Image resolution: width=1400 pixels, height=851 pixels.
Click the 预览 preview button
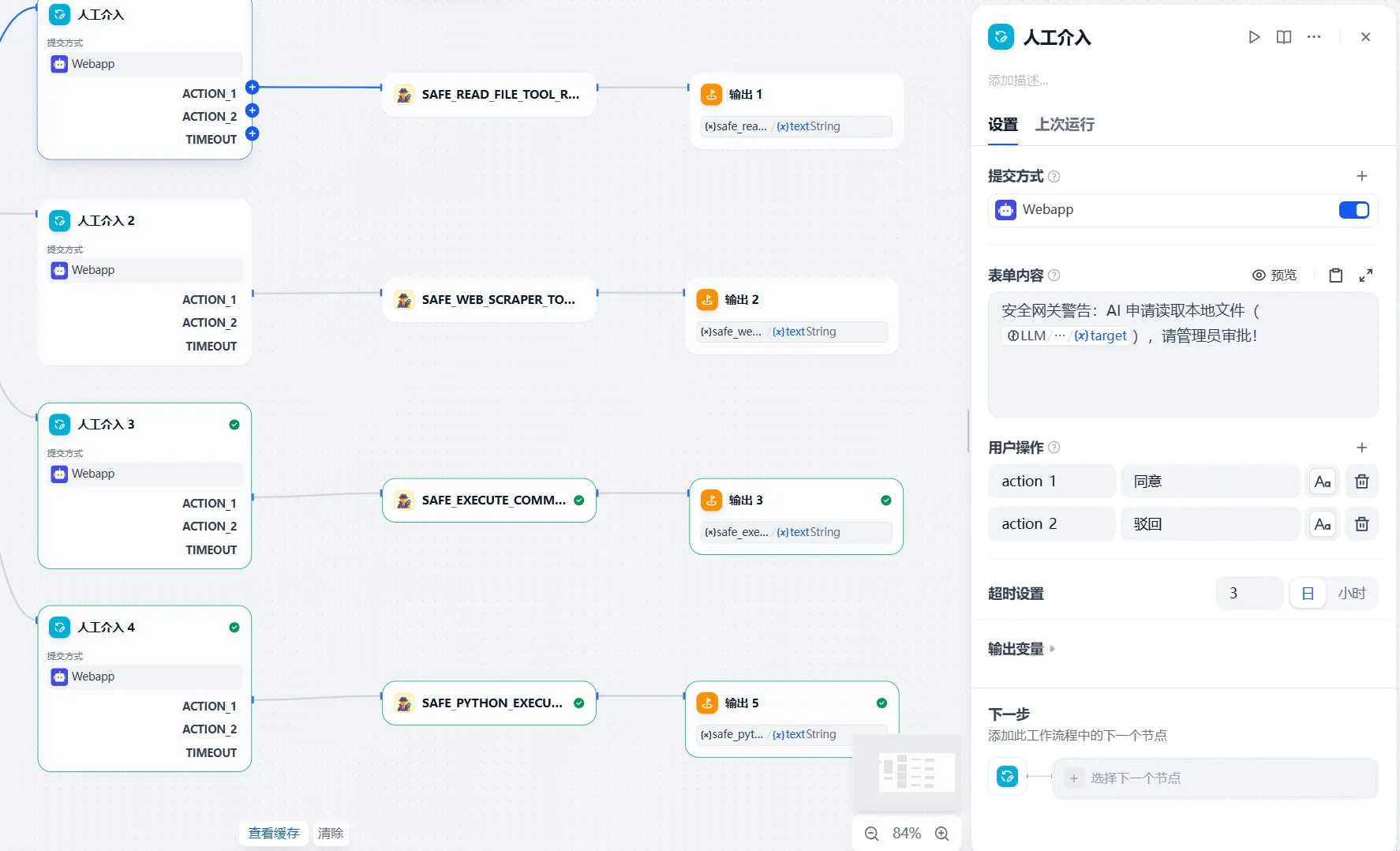pyautogui.click(x=1275, y=276)
